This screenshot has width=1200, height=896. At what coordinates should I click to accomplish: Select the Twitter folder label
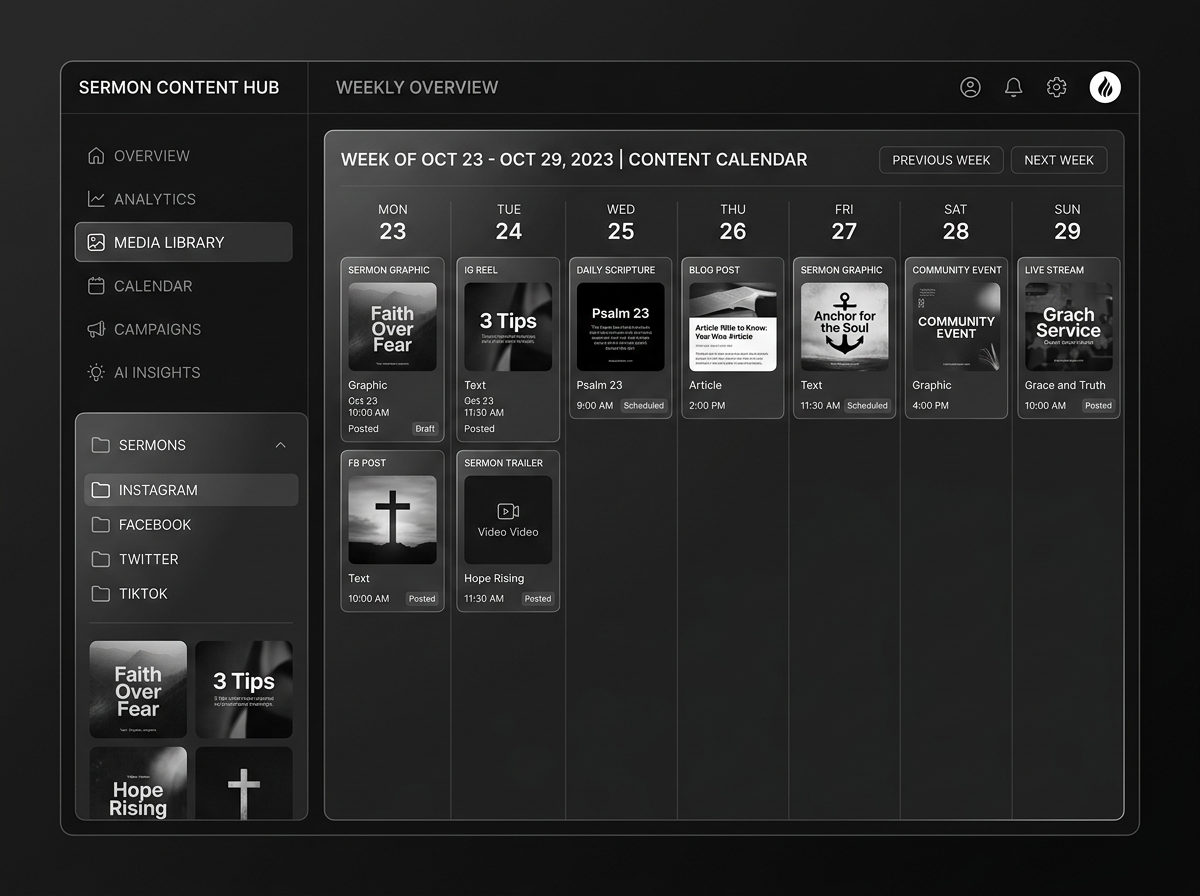click(x=149, y=559)
